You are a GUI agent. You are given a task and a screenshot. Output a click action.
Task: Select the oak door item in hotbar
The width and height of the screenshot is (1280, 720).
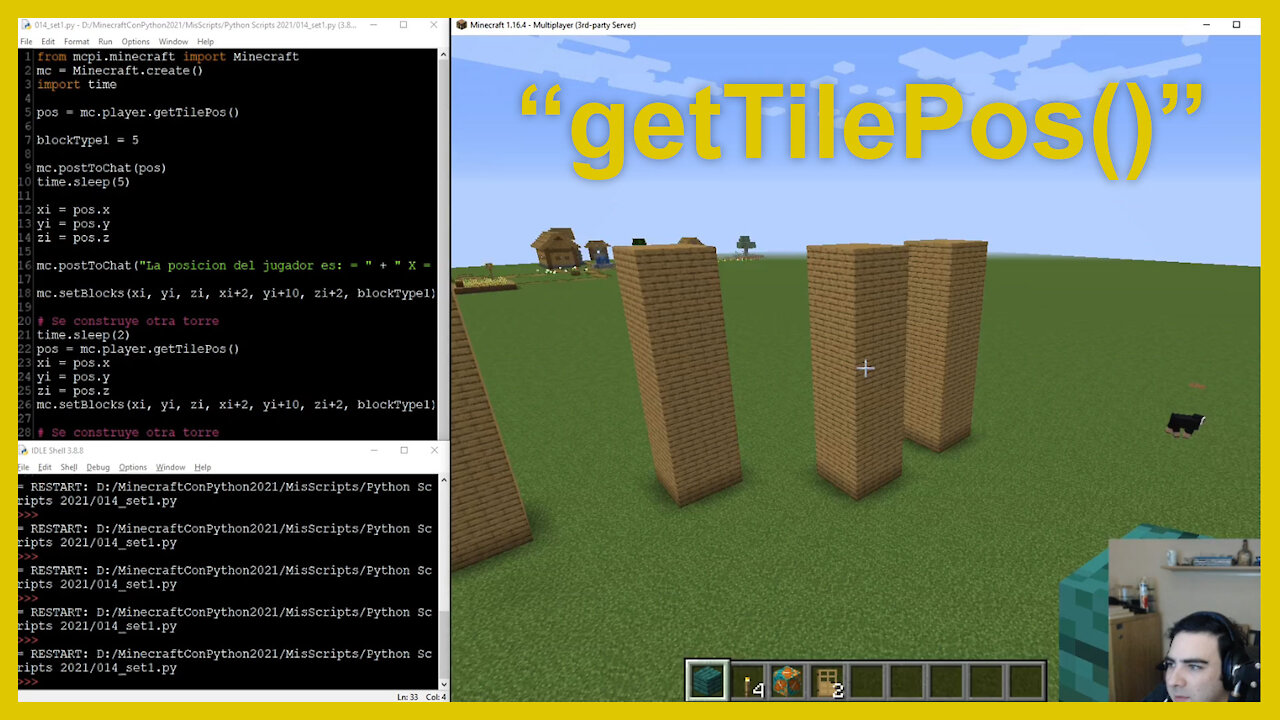827,680
